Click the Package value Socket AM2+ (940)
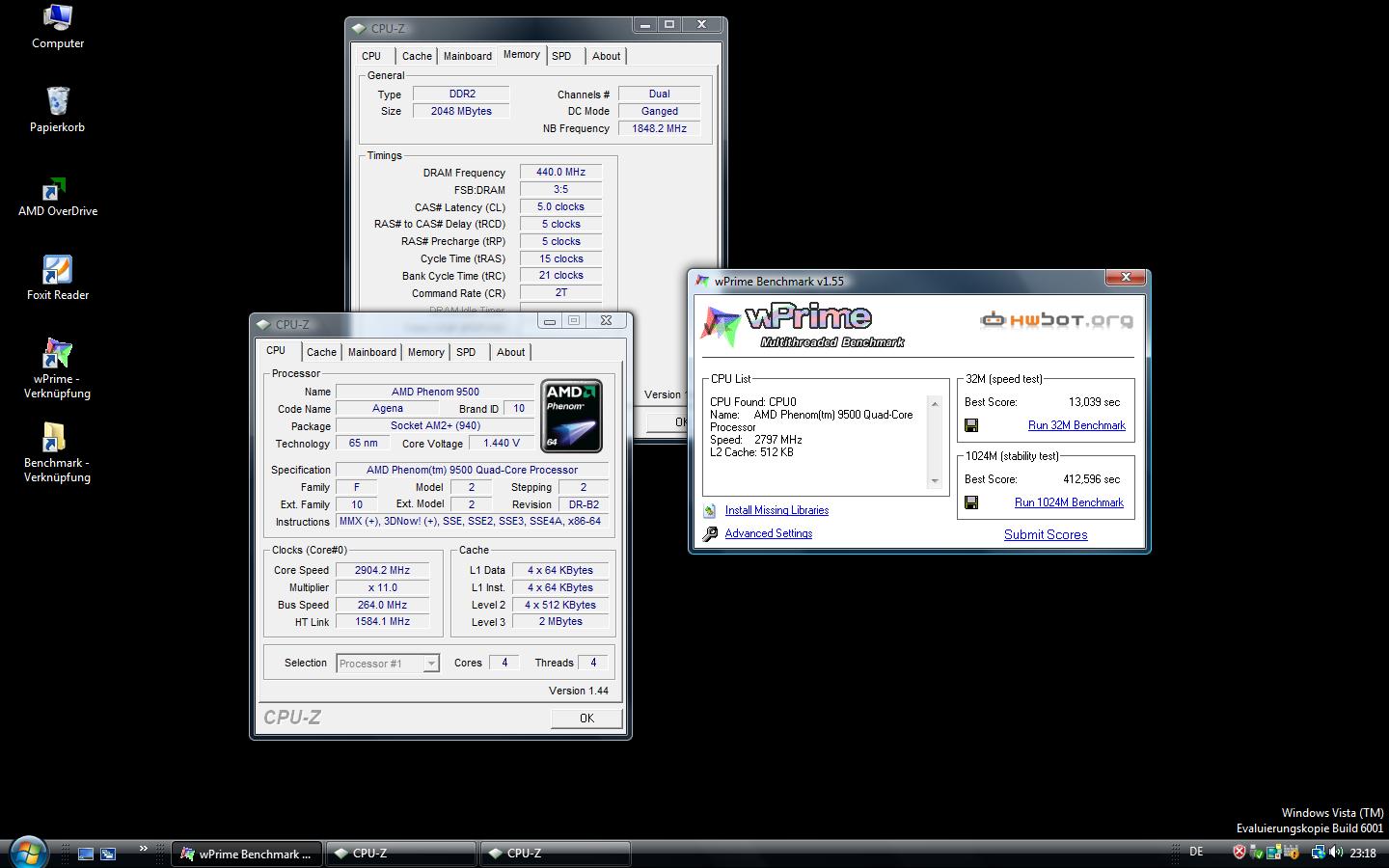This screenshot has width=1389, height=868. coord(435,426)
